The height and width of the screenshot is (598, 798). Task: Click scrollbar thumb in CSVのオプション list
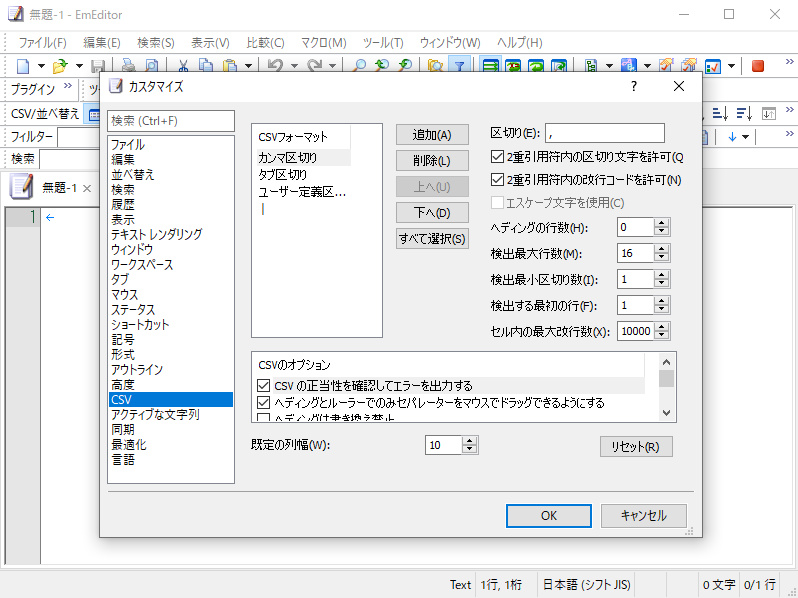pyautogui.click(x=666, y=379)
